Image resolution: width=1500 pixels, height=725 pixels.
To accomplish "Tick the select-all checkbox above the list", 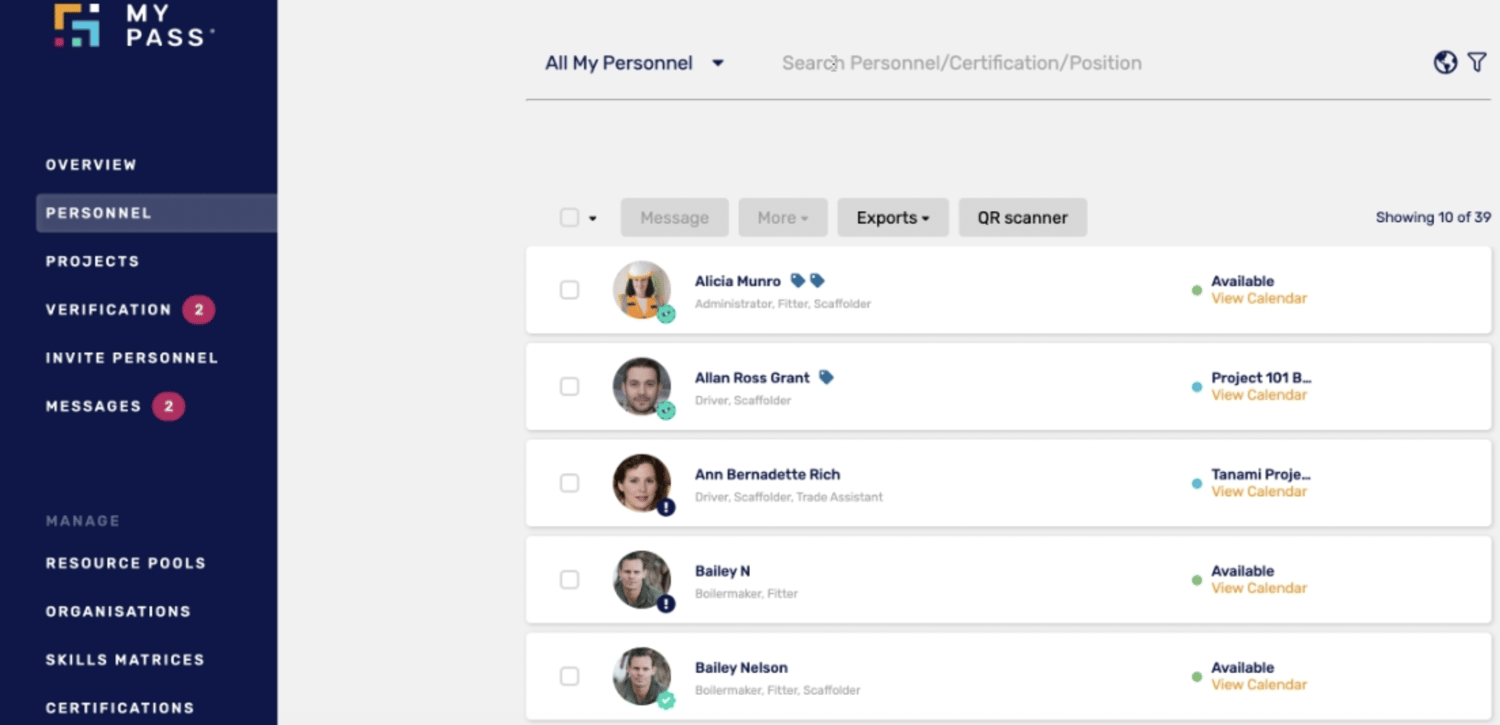I will coord(568,217).
